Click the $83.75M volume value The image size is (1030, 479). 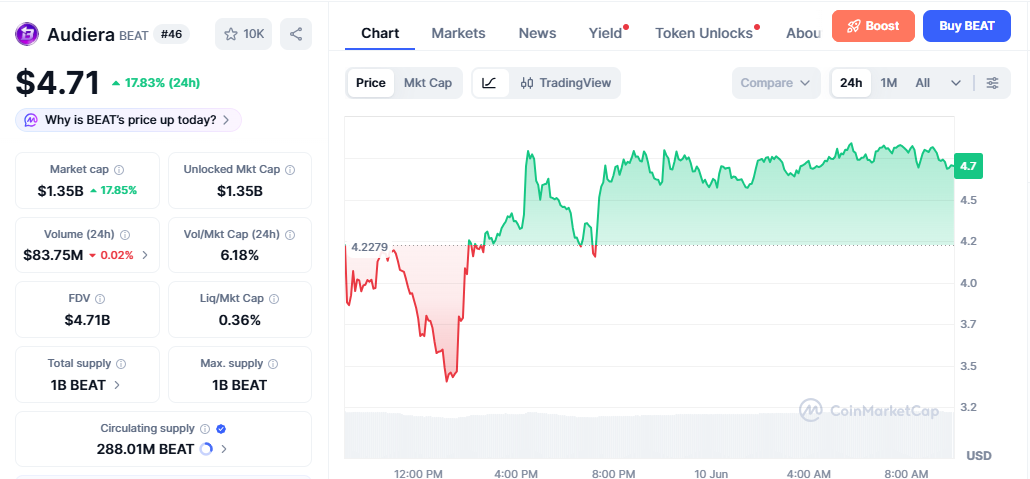point(53,255)
